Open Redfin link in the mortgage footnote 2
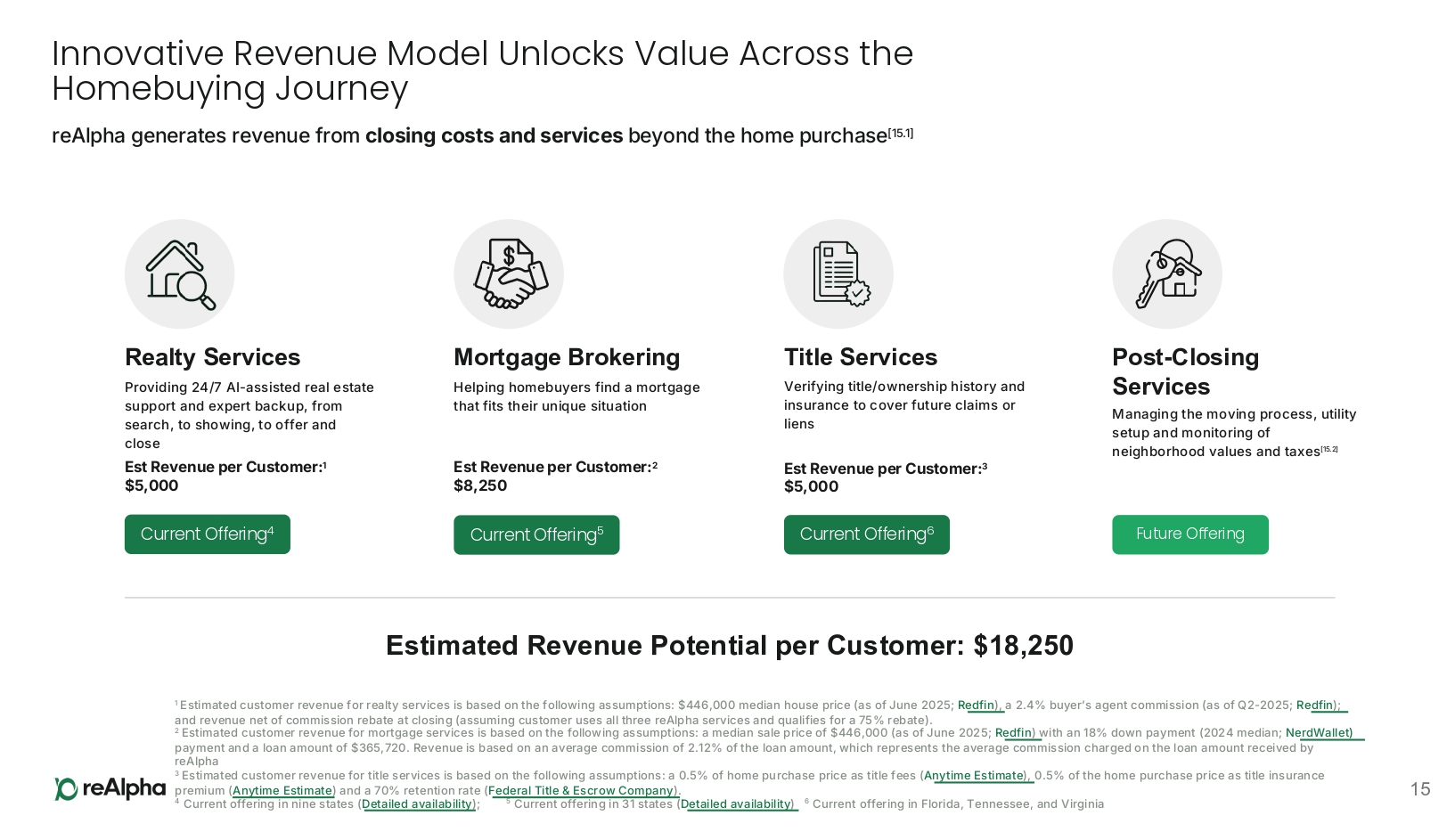The width and height of the screenshot is (1455, 840). pos(1014,733)
